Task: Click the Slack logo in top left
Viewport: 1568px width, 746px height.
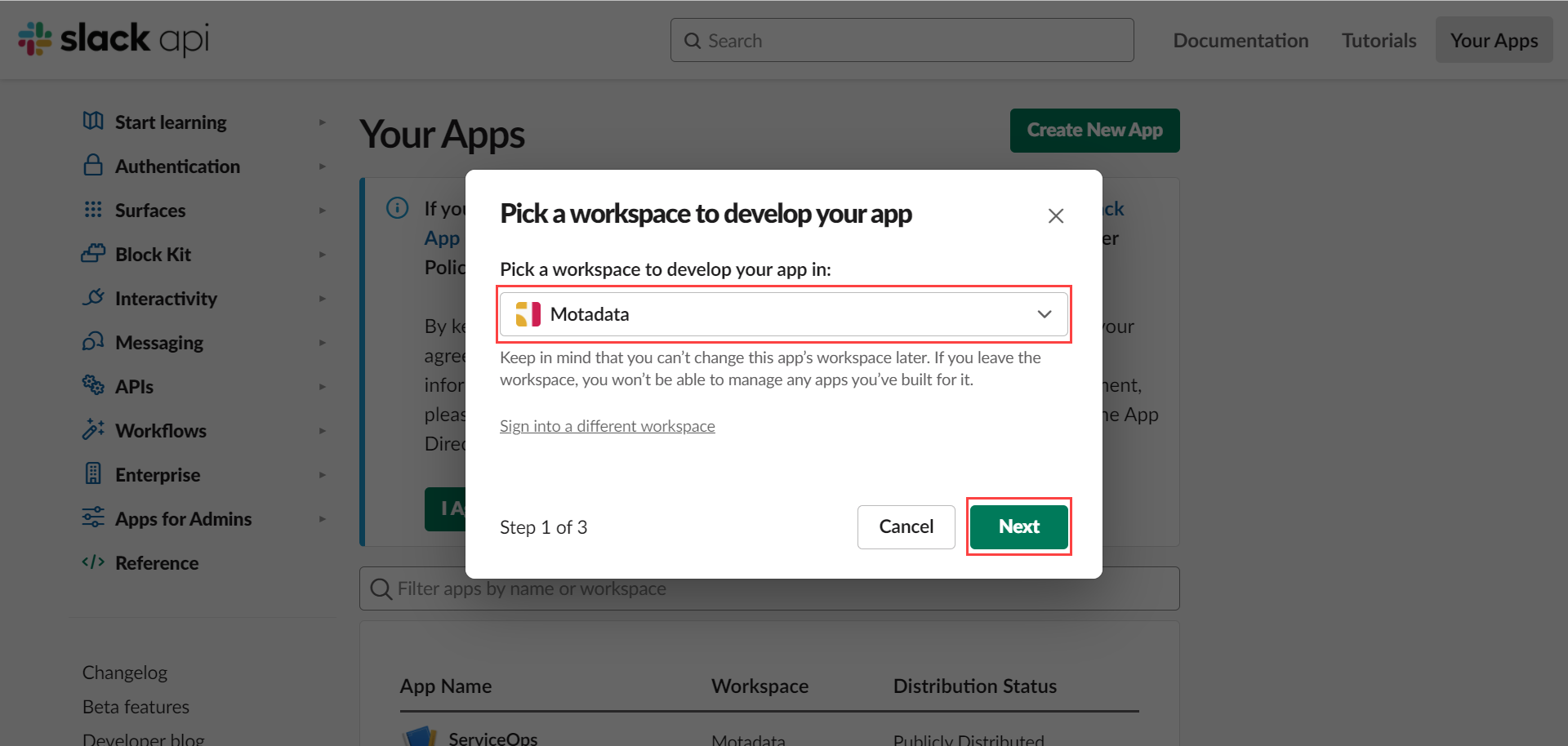Action: pos(33,38)
